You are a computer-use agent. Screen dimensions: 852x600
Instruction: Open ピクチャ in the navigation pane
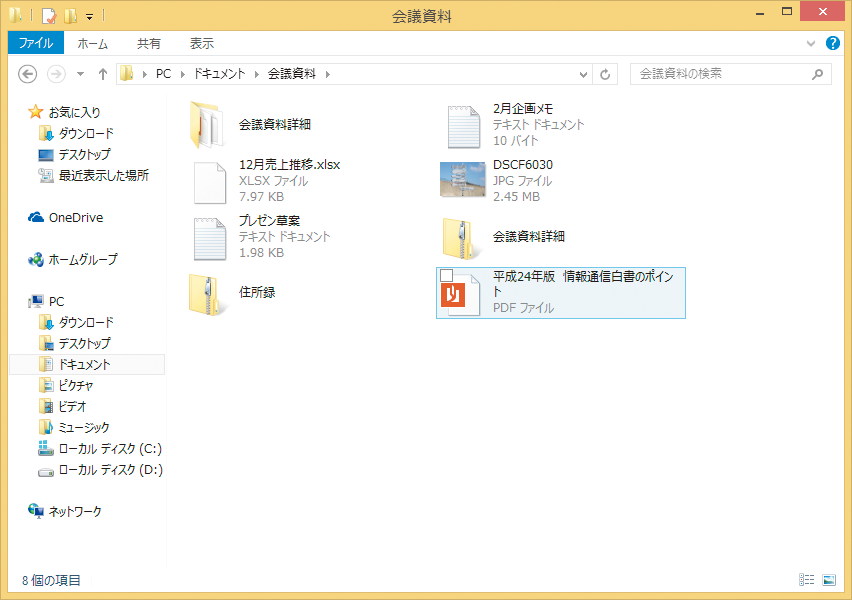pos(76,386)
